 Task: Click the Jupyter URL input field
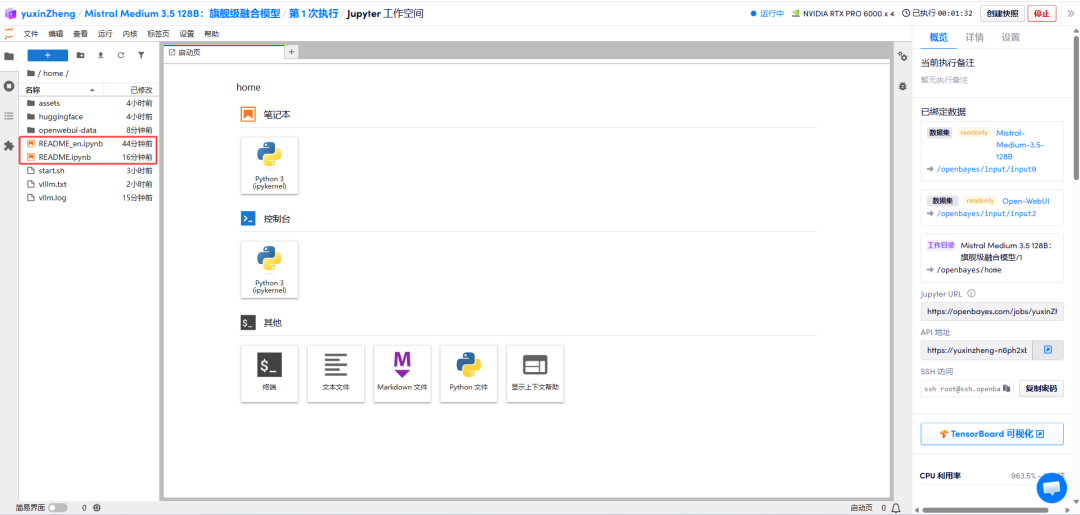click(992, 311)
